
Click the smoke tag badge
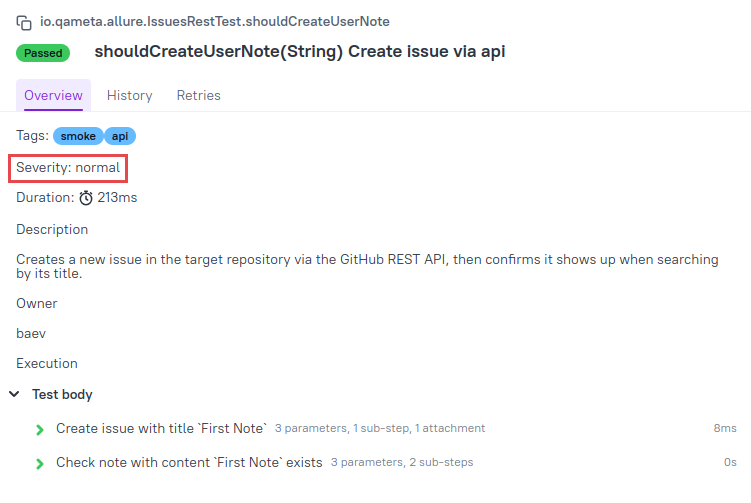(78, 136)
